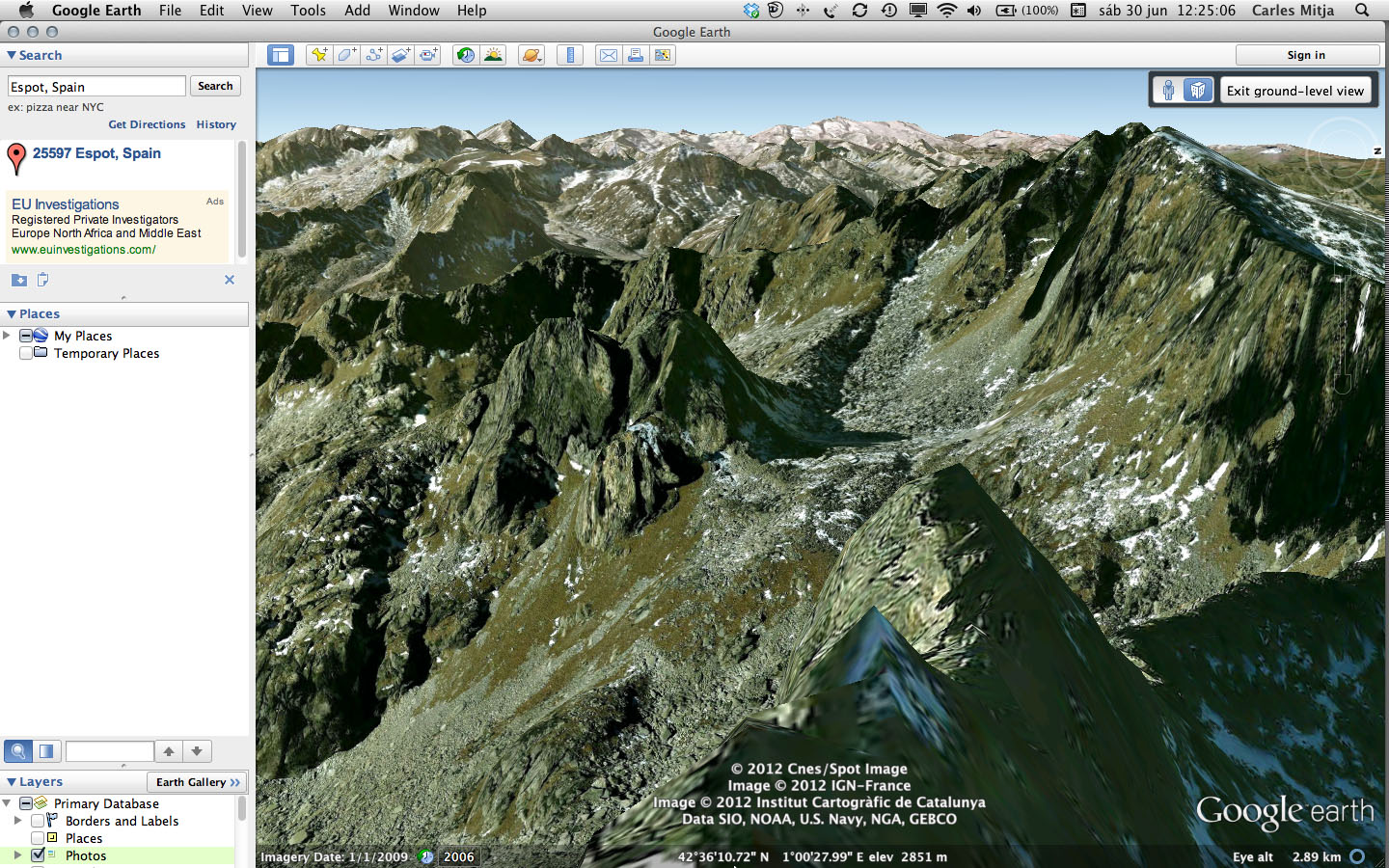Screen dimensions: 1389x868
Task: Click the Record a Tour camera icon
Action: pyautogui.click(x=427, y=55)
